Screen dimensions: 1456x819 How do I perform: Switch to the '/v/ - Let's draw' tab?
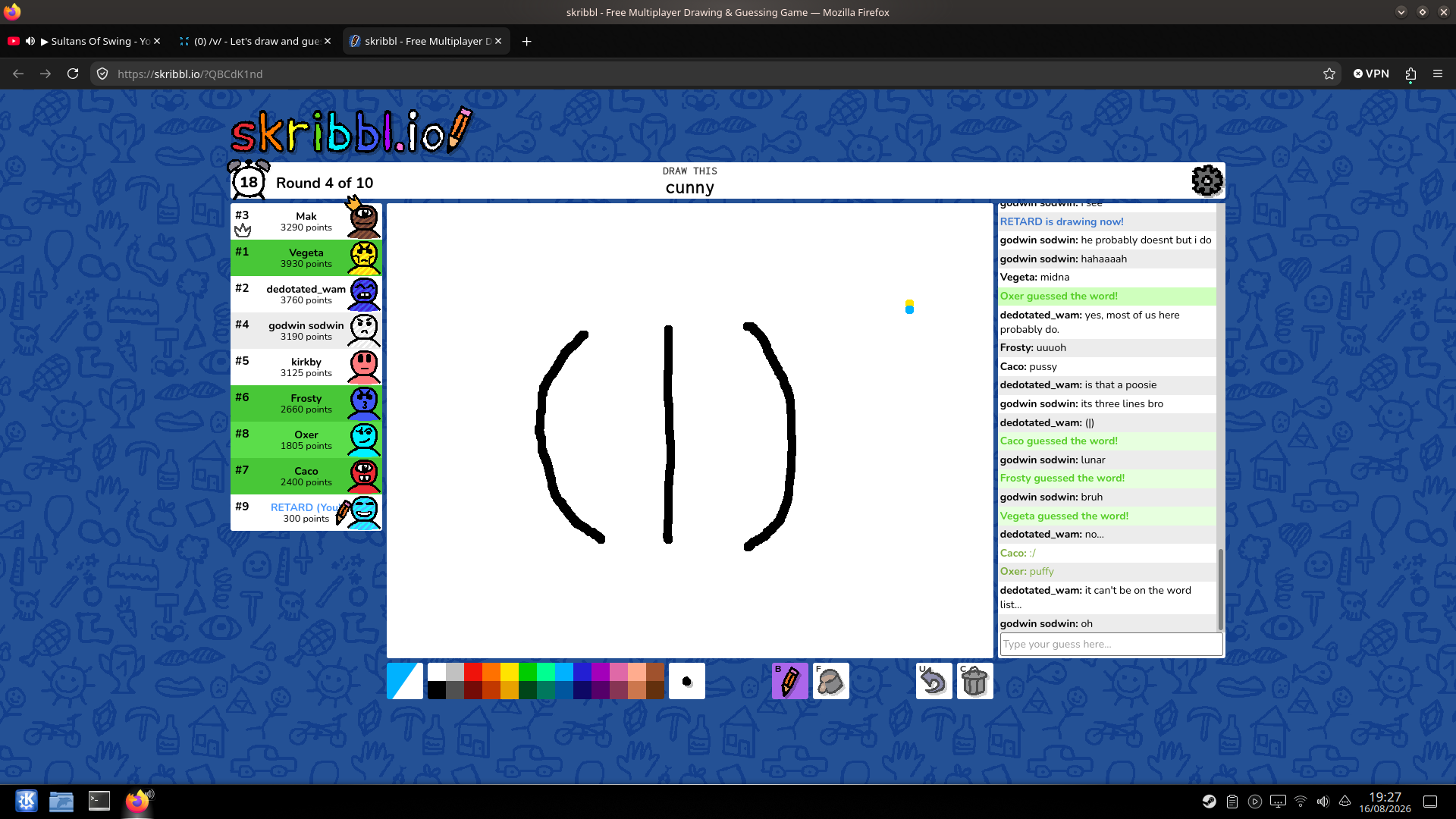[256, 41]
